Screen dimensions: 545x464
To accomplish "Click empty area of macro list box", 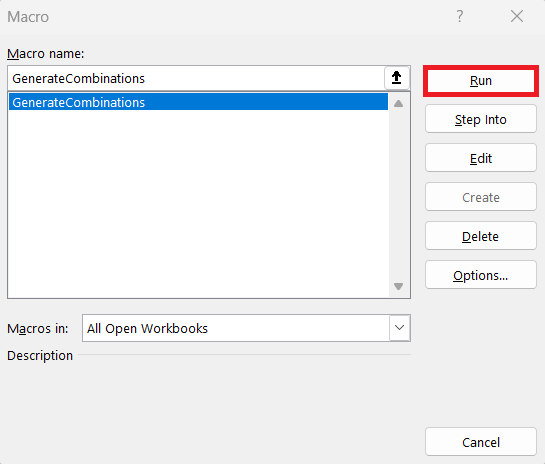I will click(198, 203).
